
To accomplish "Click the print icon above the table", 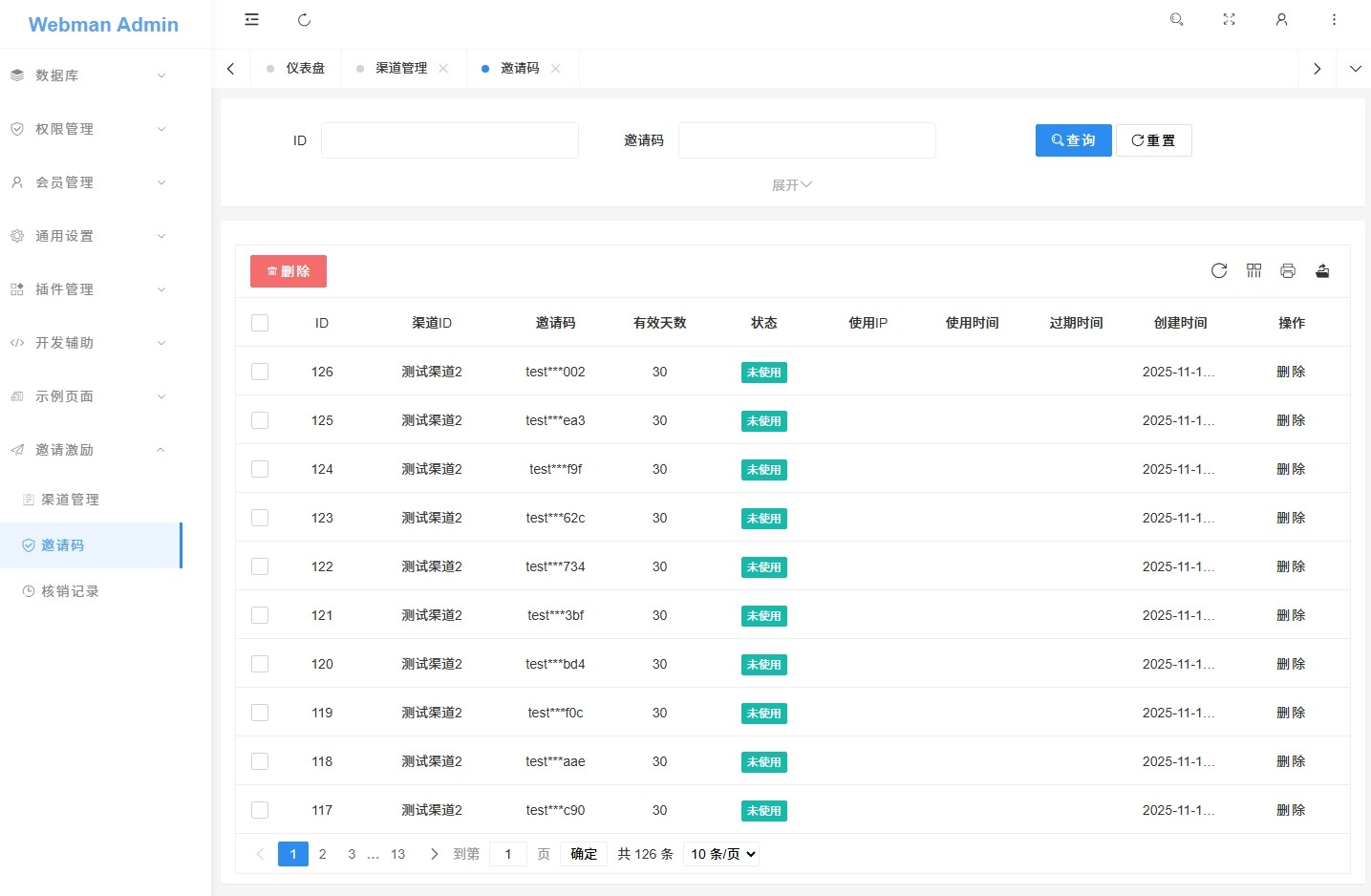I will pyautogui.click(x=1288, y=271).
